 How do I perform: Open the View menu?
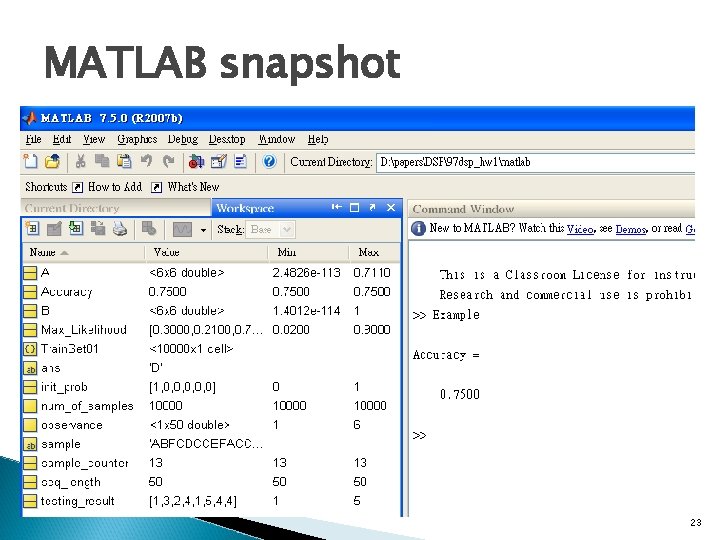tap(94, 139)
